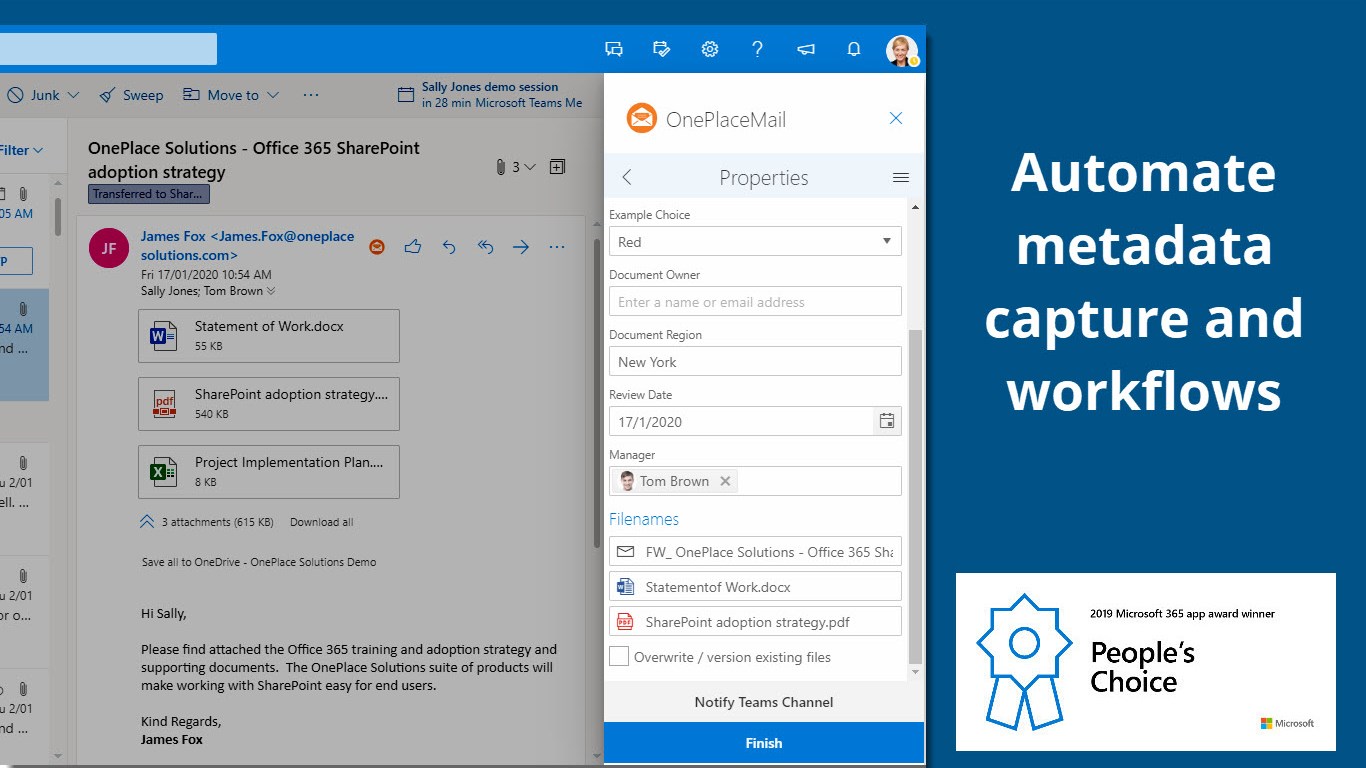The width and height of the screenshot is (1366, 768).
Task: Expand the recipients list chevron
Action: 271,291
